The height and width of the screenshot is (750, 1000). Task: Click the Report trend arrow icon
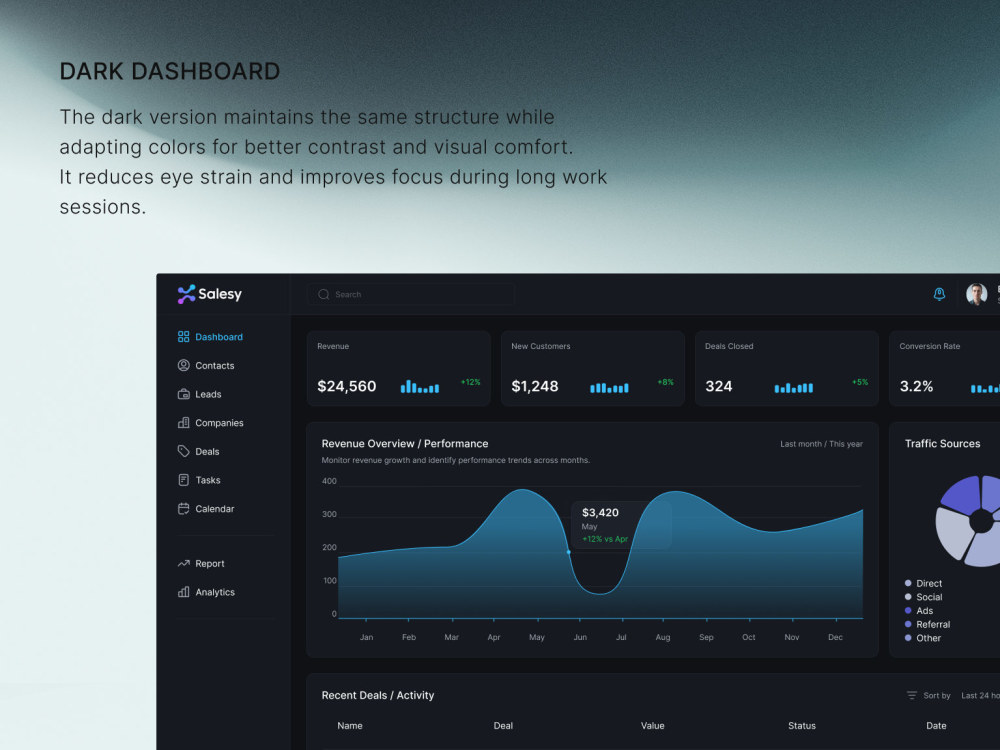coord(184,563)
